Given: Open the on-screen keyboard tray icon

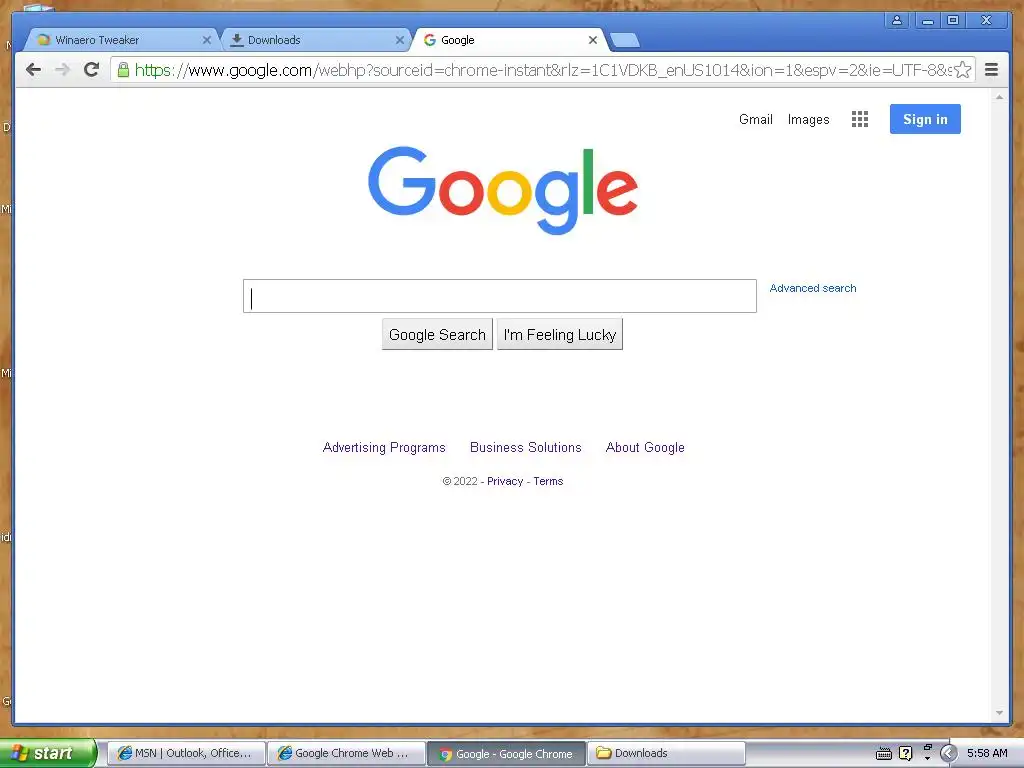Looking at the screenshot, I should click(884, 754).
